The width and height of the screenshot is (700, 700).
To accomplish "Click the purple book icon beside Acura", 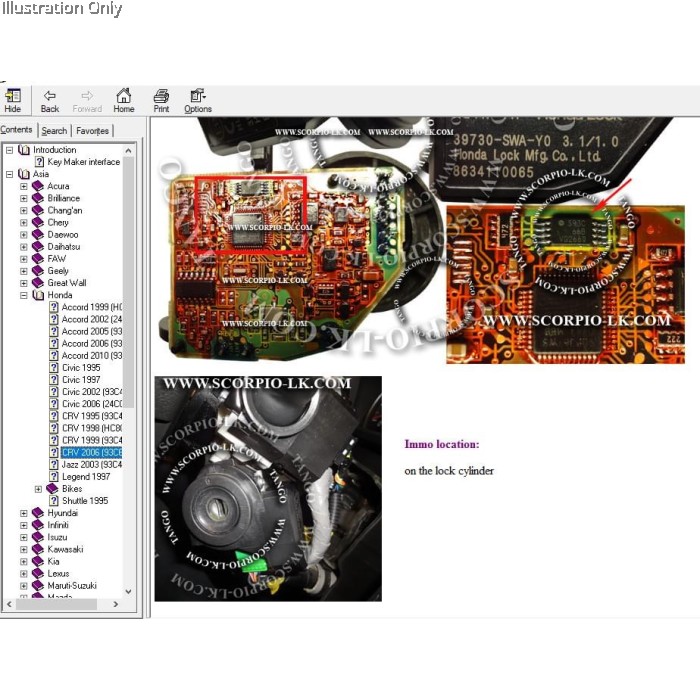I will click(x=38, y=186).
